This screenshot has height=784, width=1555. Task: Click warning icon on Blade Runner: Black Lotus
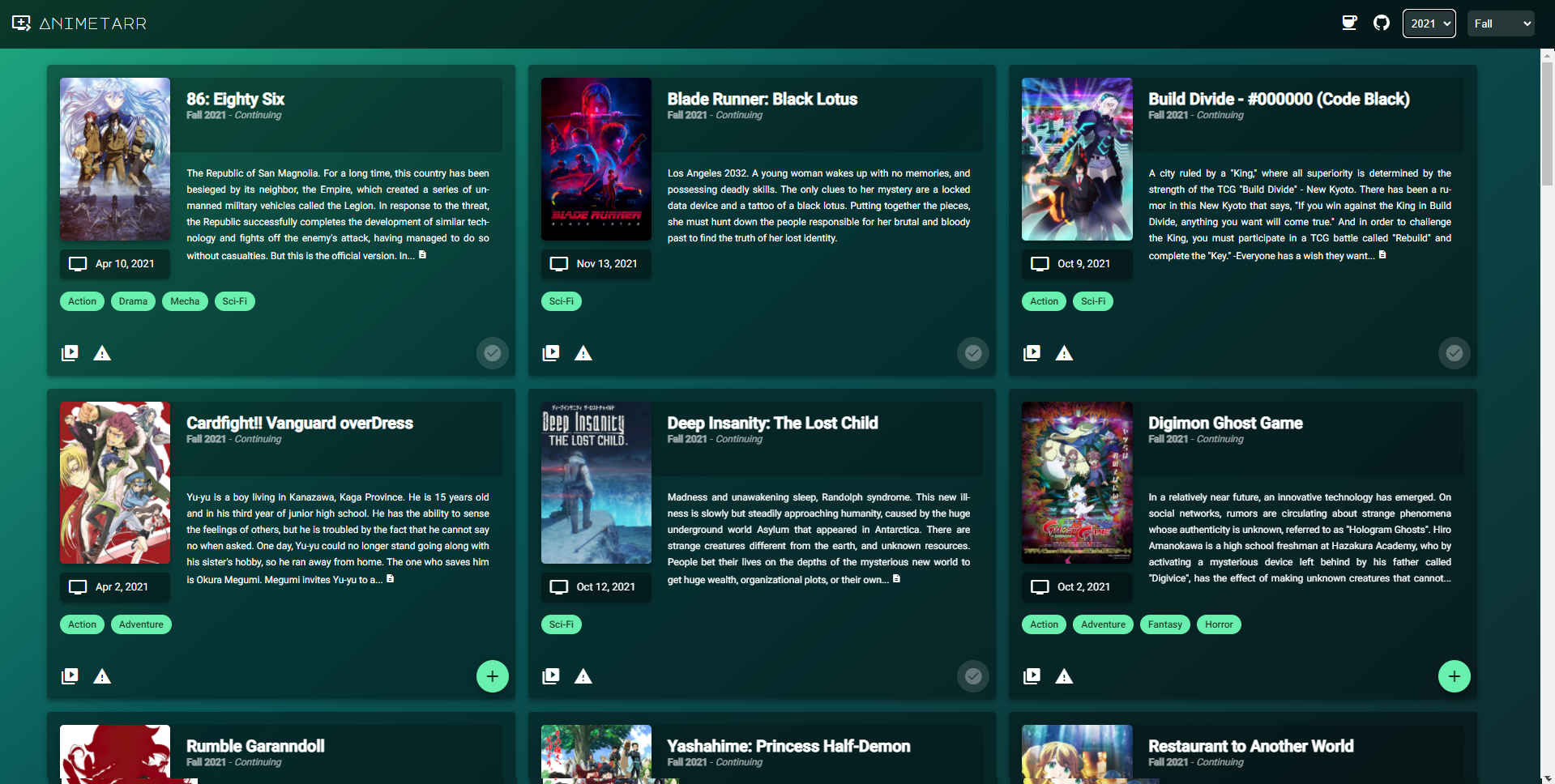coord(583,353)
